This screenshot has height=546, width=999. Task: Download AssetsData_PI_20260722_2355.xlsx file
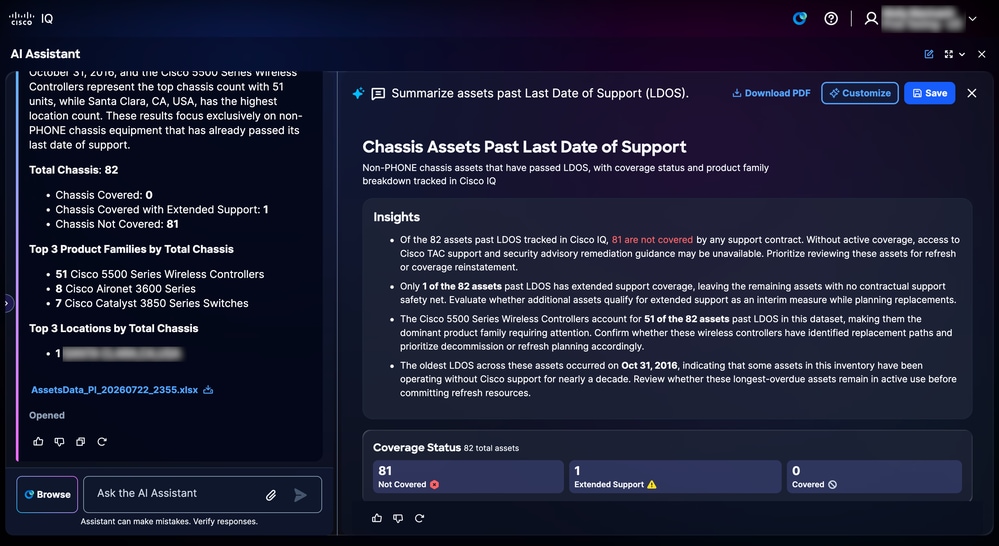[208, 390]
